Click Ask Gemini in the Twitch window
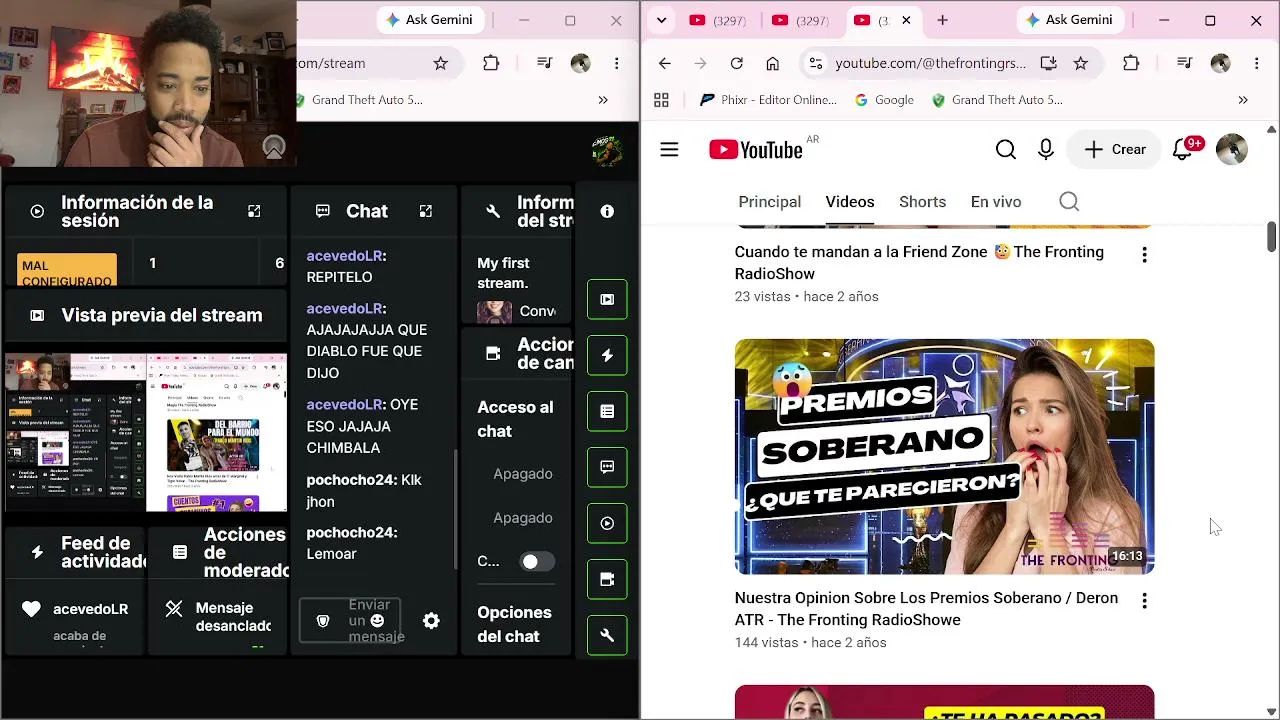Viewport: 1280px width, 720px height. pyautogui.click(x=429, y=20)
